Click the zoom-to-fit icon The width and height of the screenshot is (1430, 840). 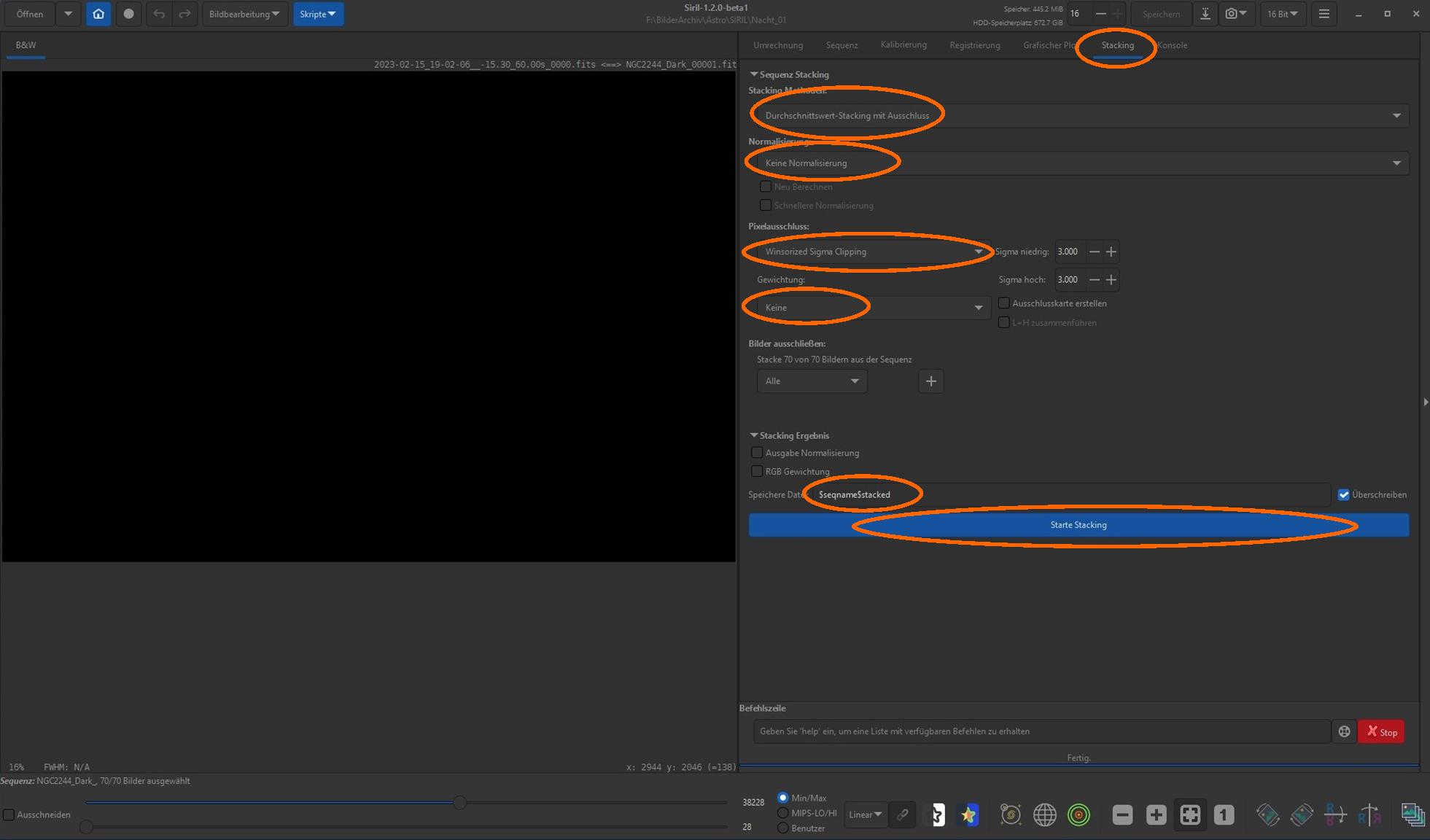(x=1190, y=814)
